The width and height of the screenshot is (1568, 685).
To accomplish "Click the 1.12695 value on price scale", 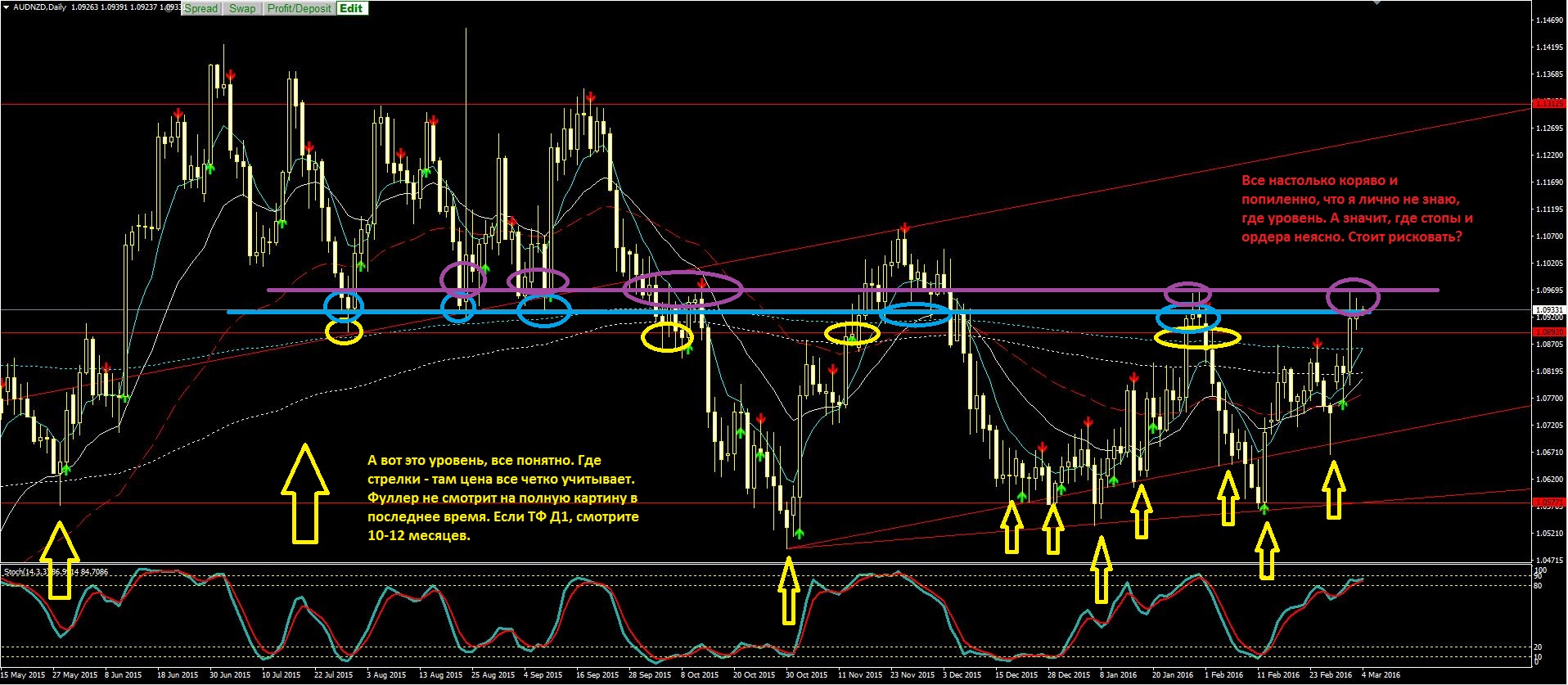I will [1550, 128].
